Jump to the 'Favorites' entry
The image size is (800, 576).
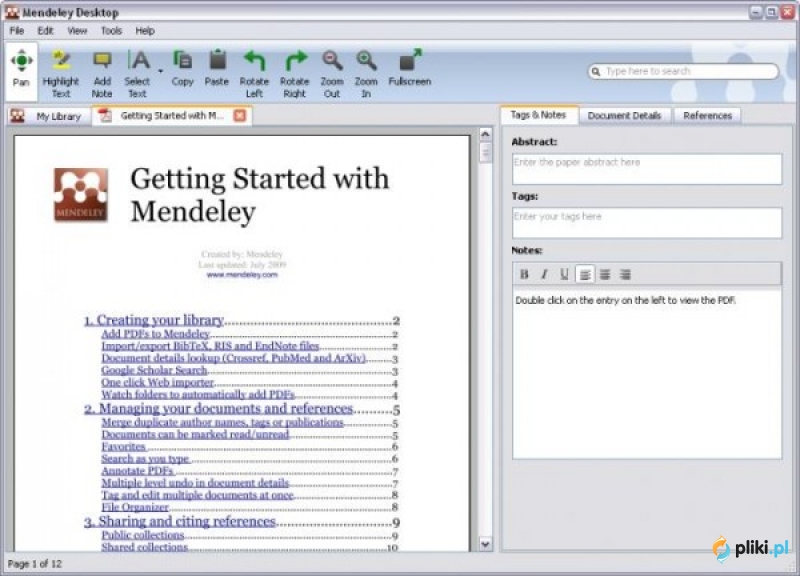pos(123,447)
